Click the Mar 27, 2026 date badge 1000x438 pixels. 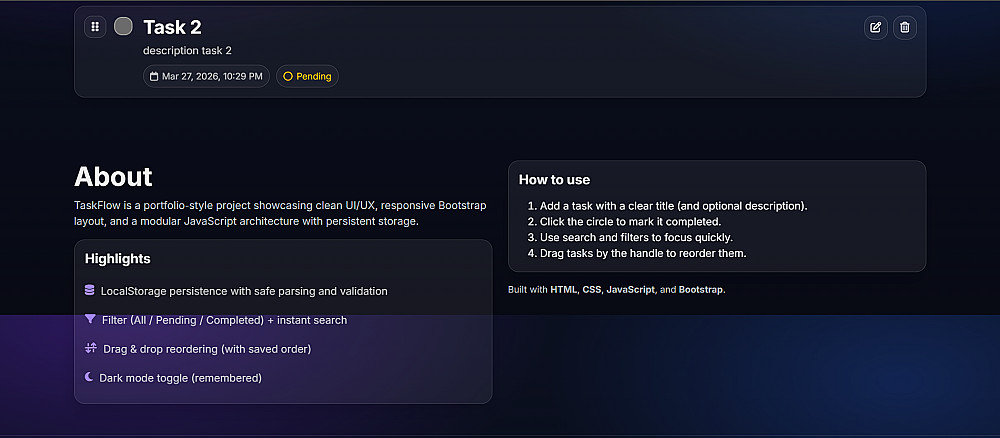coord(207,76)
